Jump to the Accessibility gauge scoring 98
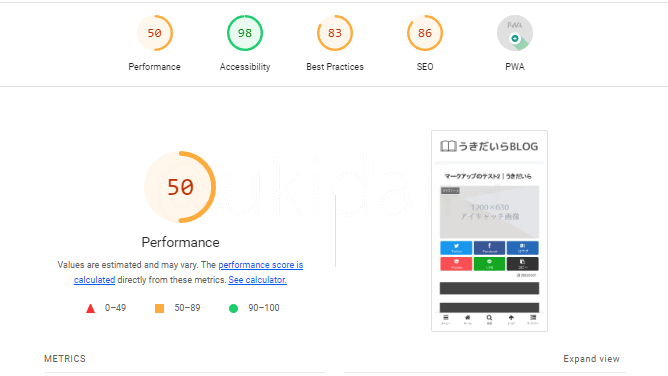This screenshot has height=376, width=668. click(245, 33)
